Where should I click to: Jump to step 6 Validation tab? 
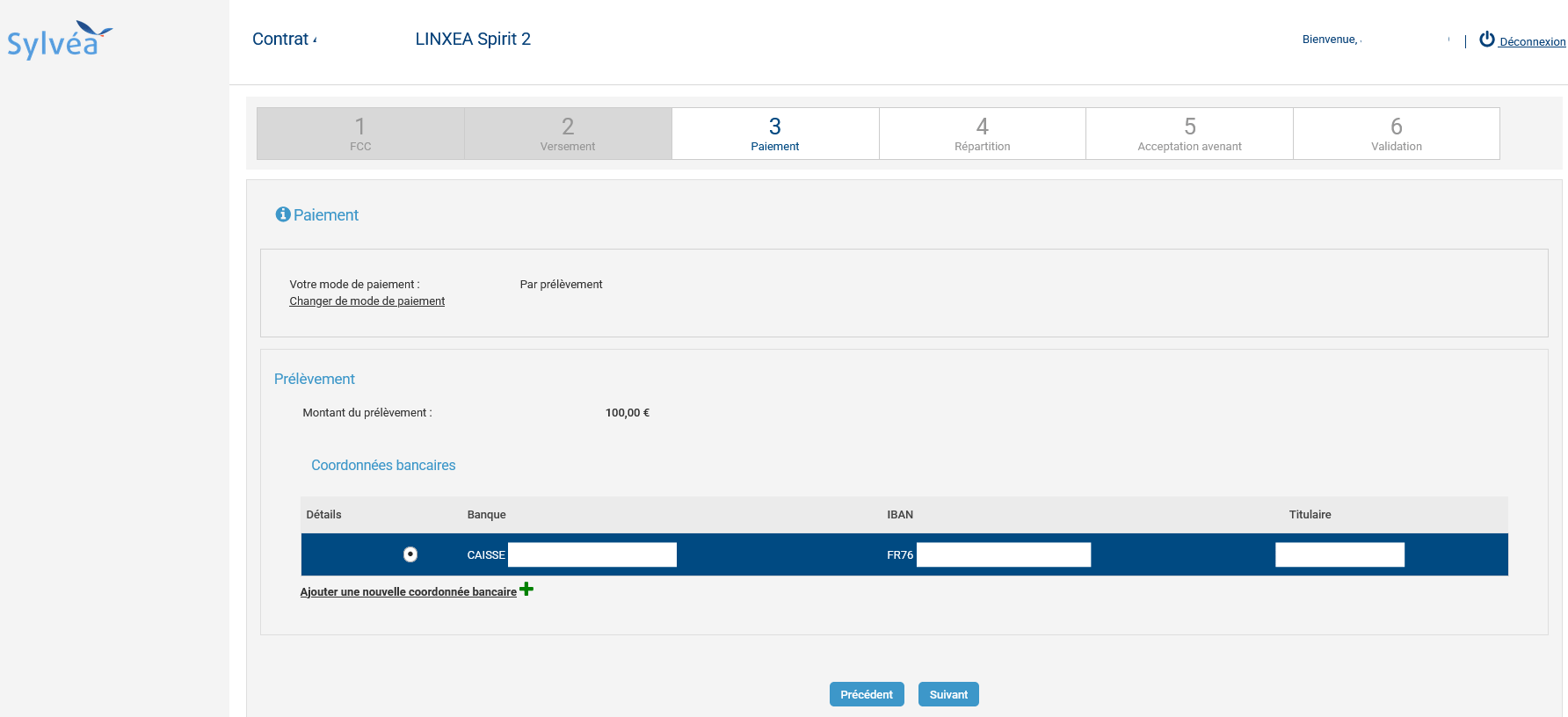point(1396,134)
